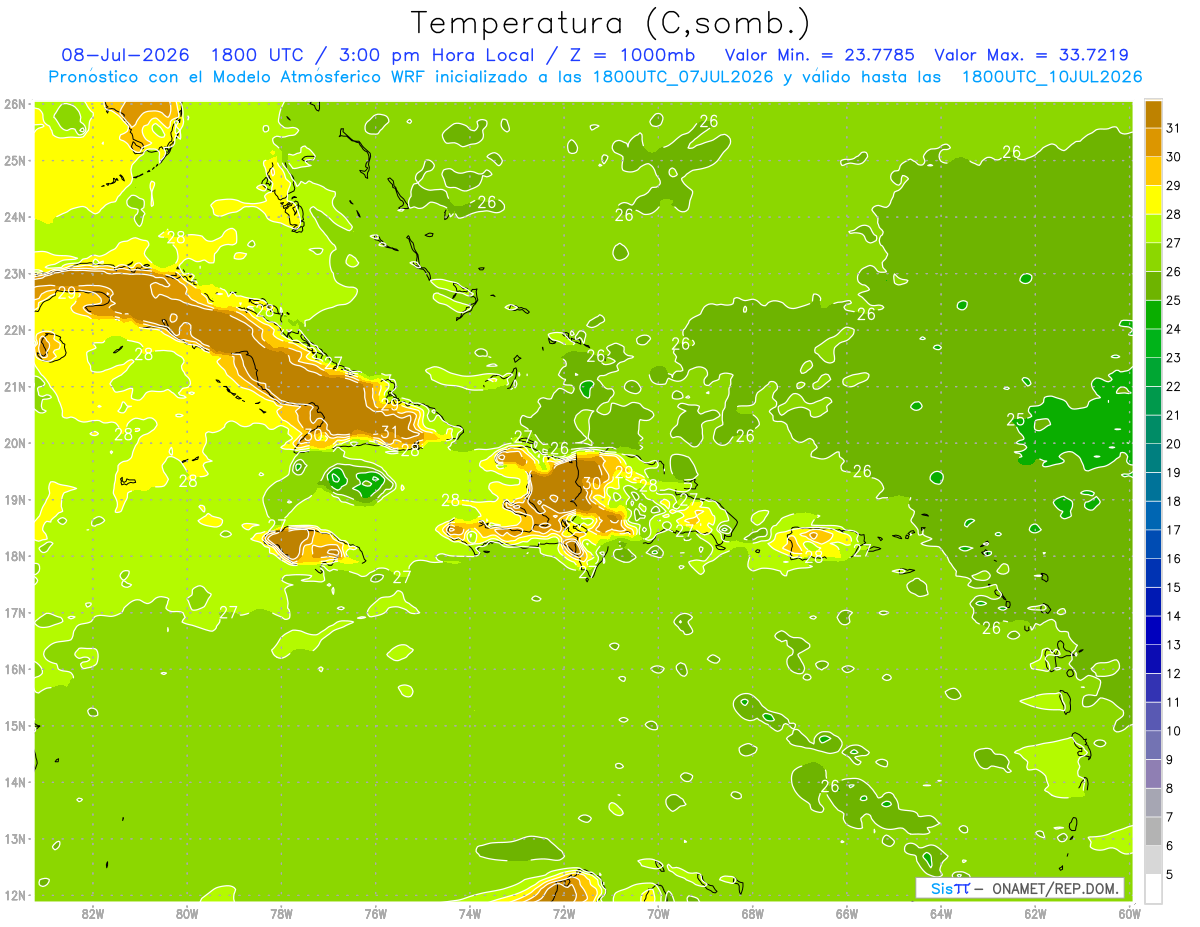The height and width of the screenshot is (927, 1200).
Task: Click the '13N' latitude axis label
Action: (14, 839)
